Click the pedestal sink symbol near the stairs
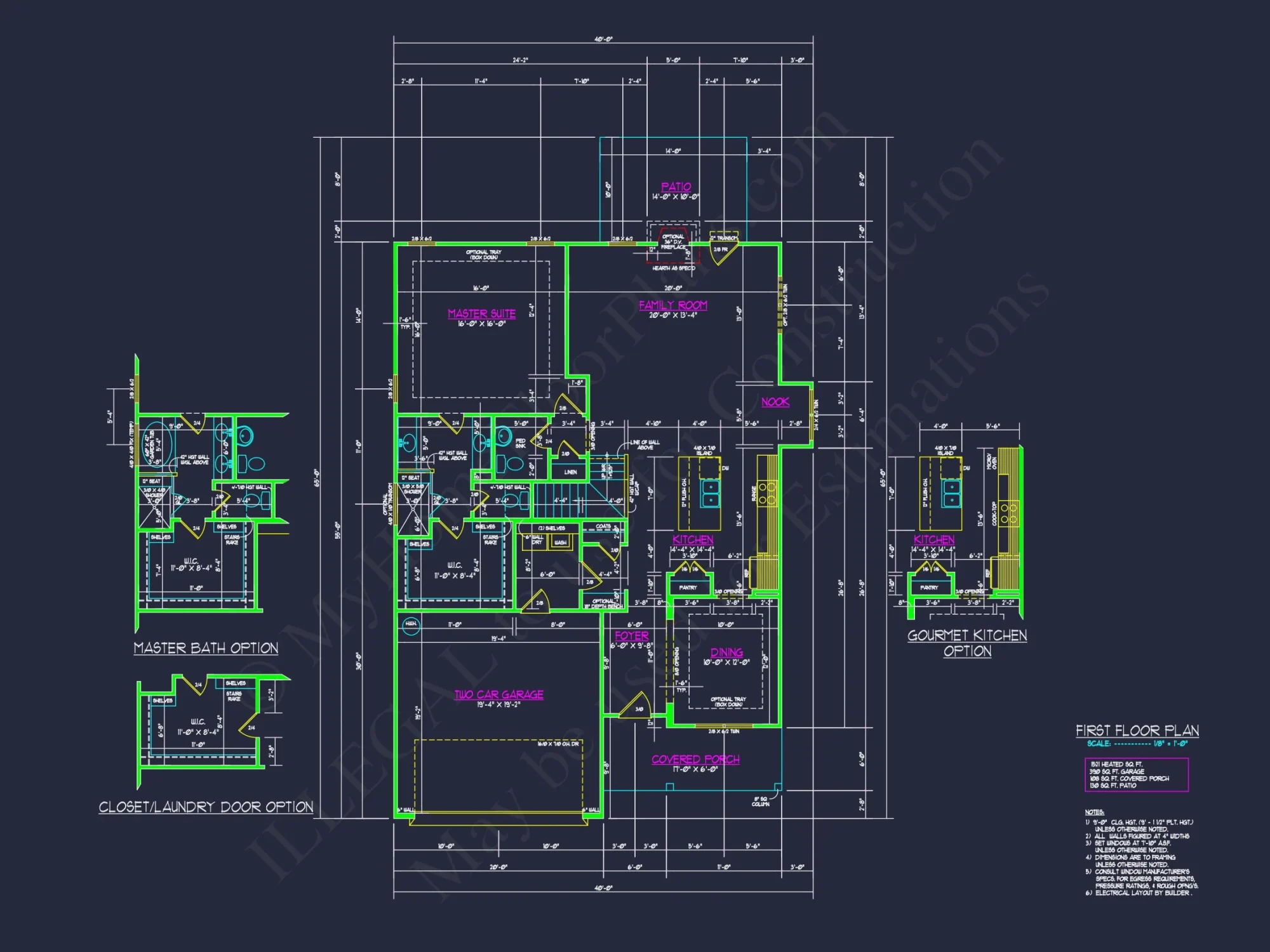The image size is (1270, 952). 504,437
